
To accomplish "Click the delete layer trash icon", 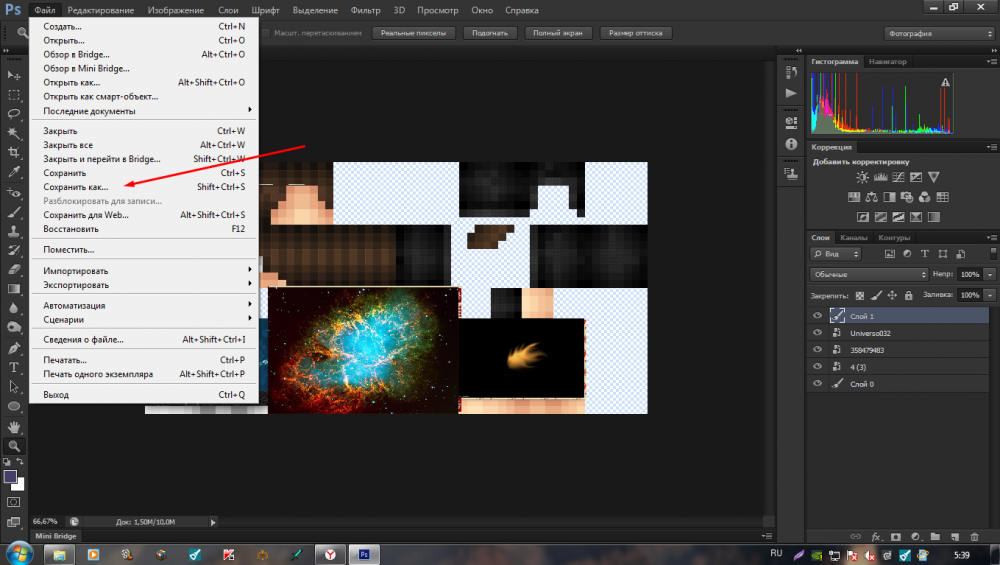I will pyautogui.click(x=974, y=537).
